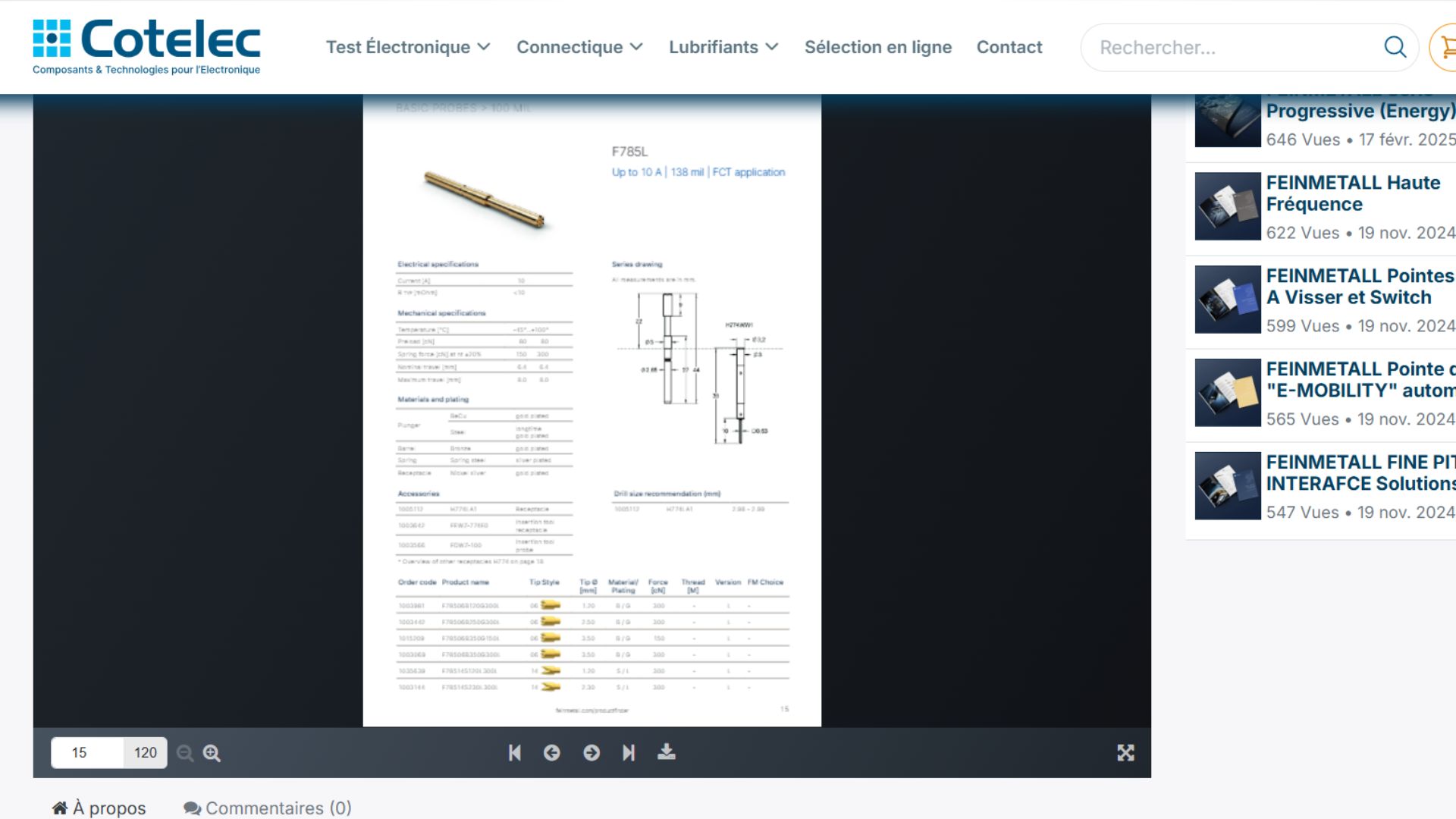Click the search magnifier icon
1456x819 pixels.
click(1395, 47)
